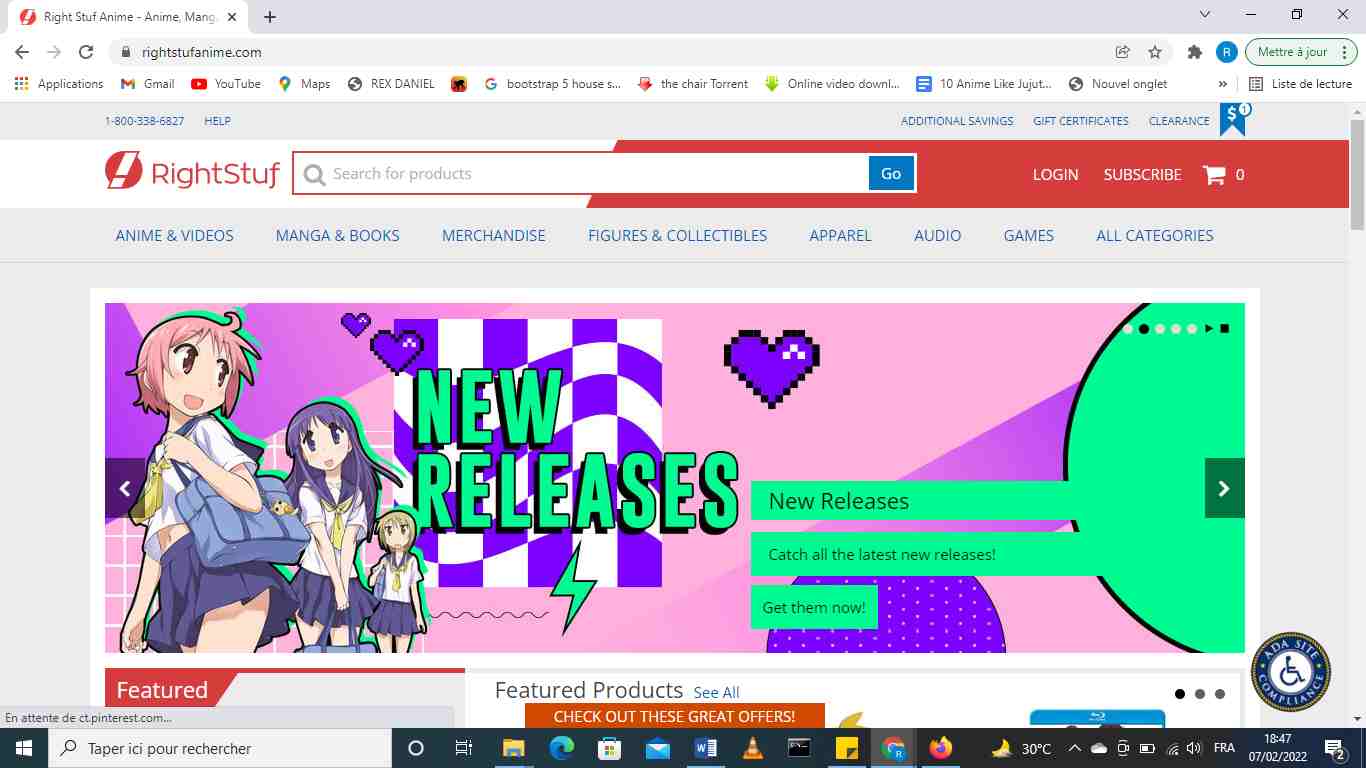The height and width of the screenshot is (768, 1366).
Task: Open the GIFT CERTIFICATES link
Action: click(1081, 121)
